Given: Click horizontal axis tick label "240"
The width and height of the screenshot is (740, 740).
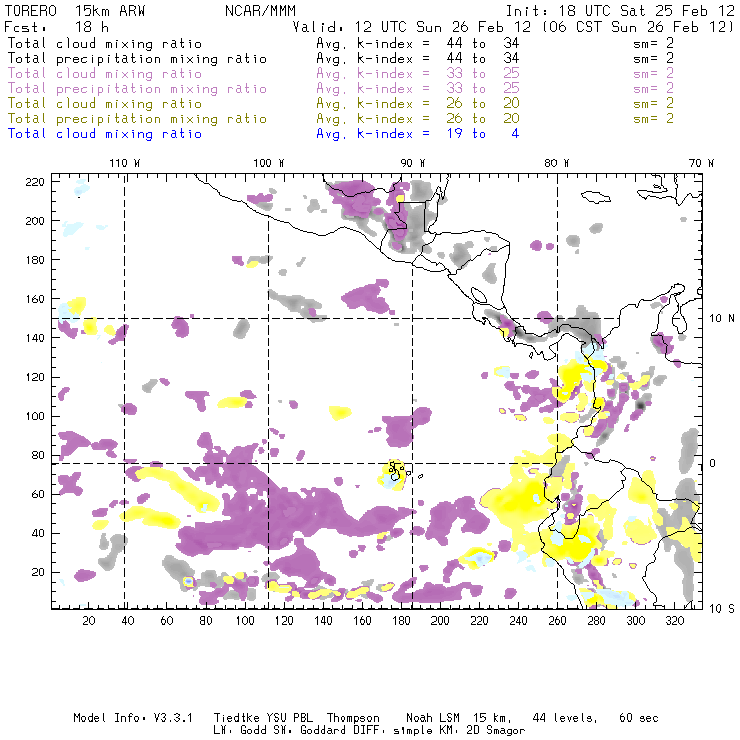Looking at the screenshot, I should tap(518, 621).
